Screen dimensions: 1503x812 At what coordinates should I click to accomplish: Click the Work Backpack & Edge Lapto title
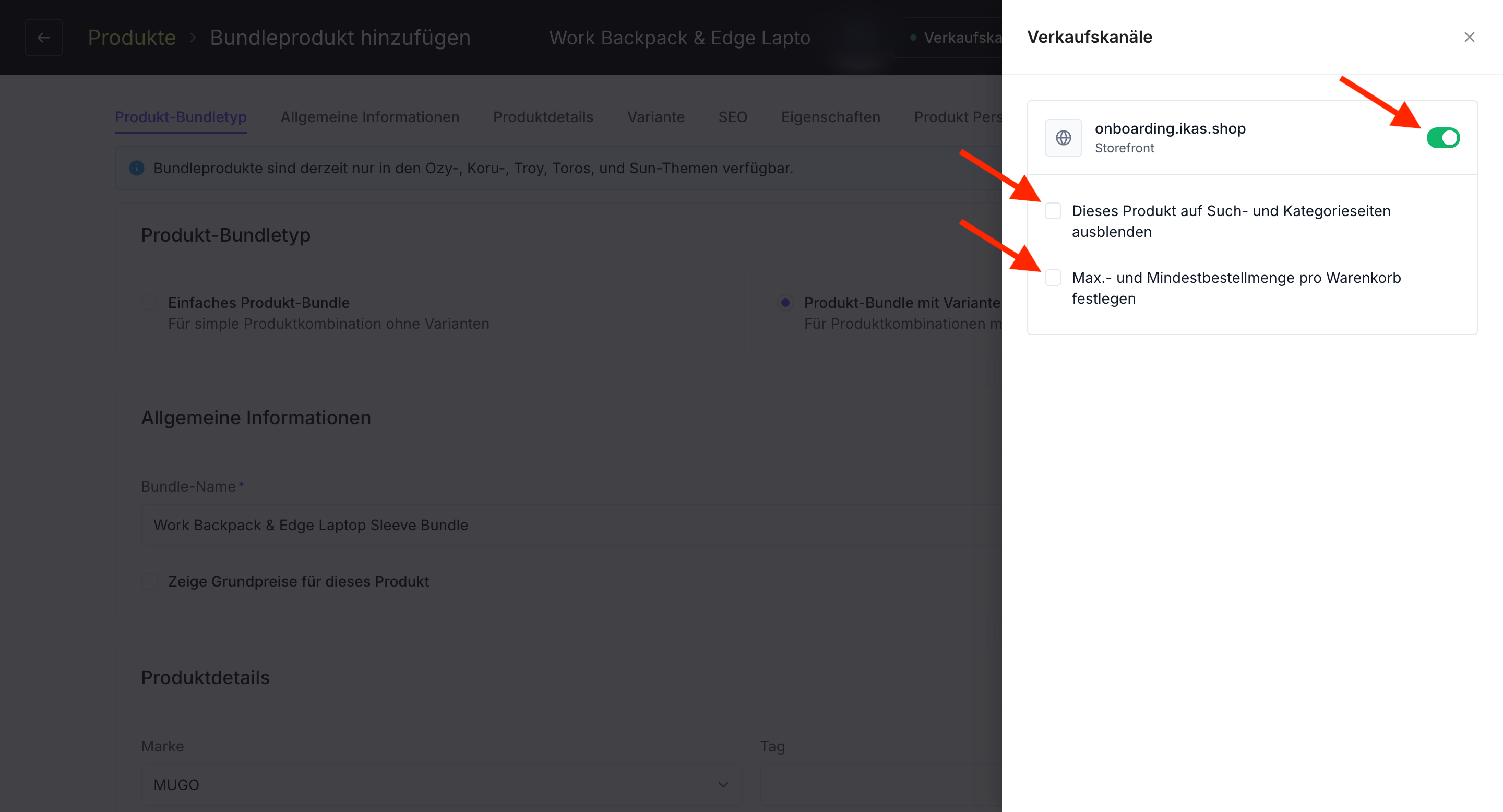click(x=679, y=38)
